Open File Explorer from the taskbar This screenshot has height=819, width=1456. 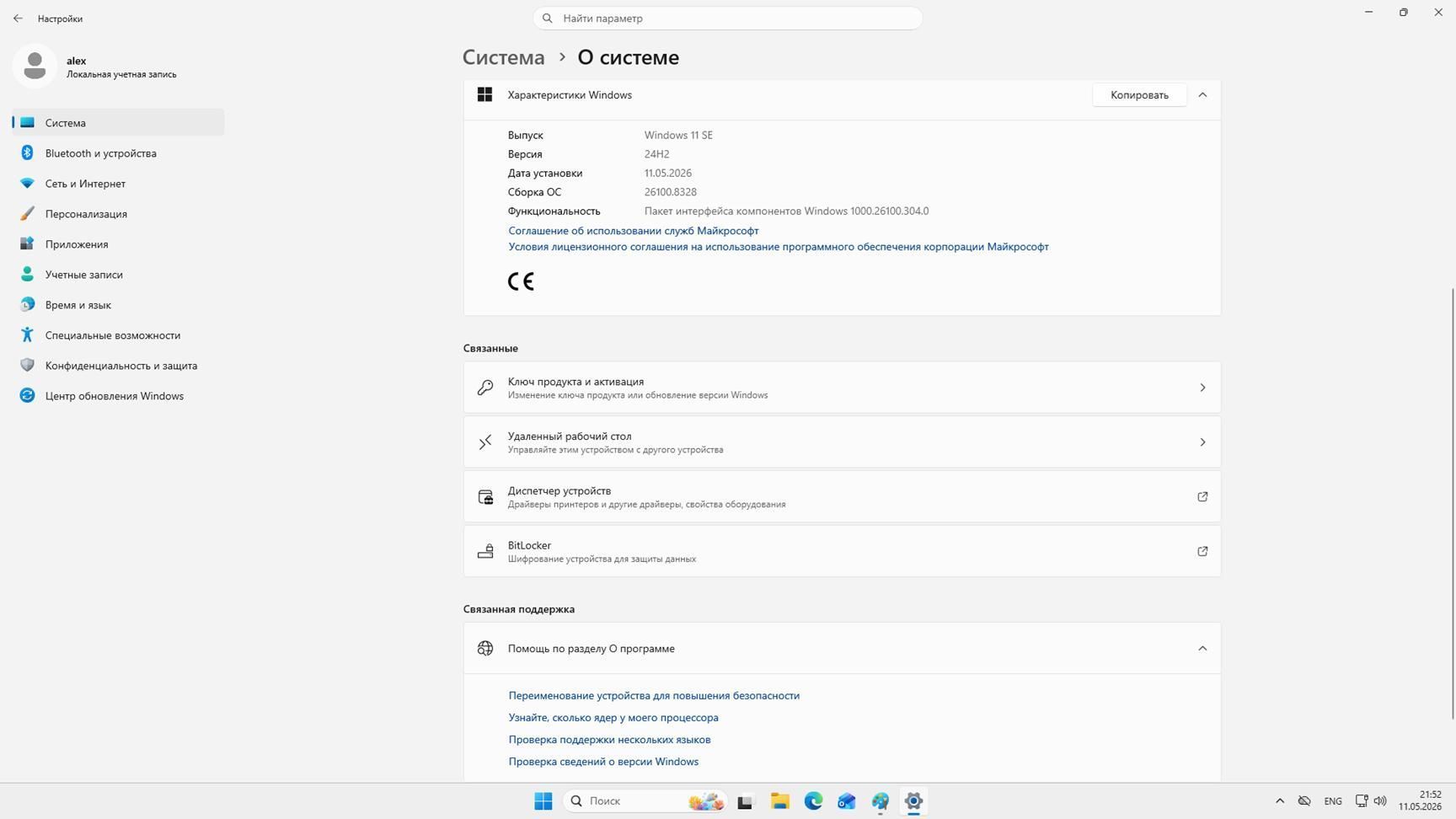779,801
